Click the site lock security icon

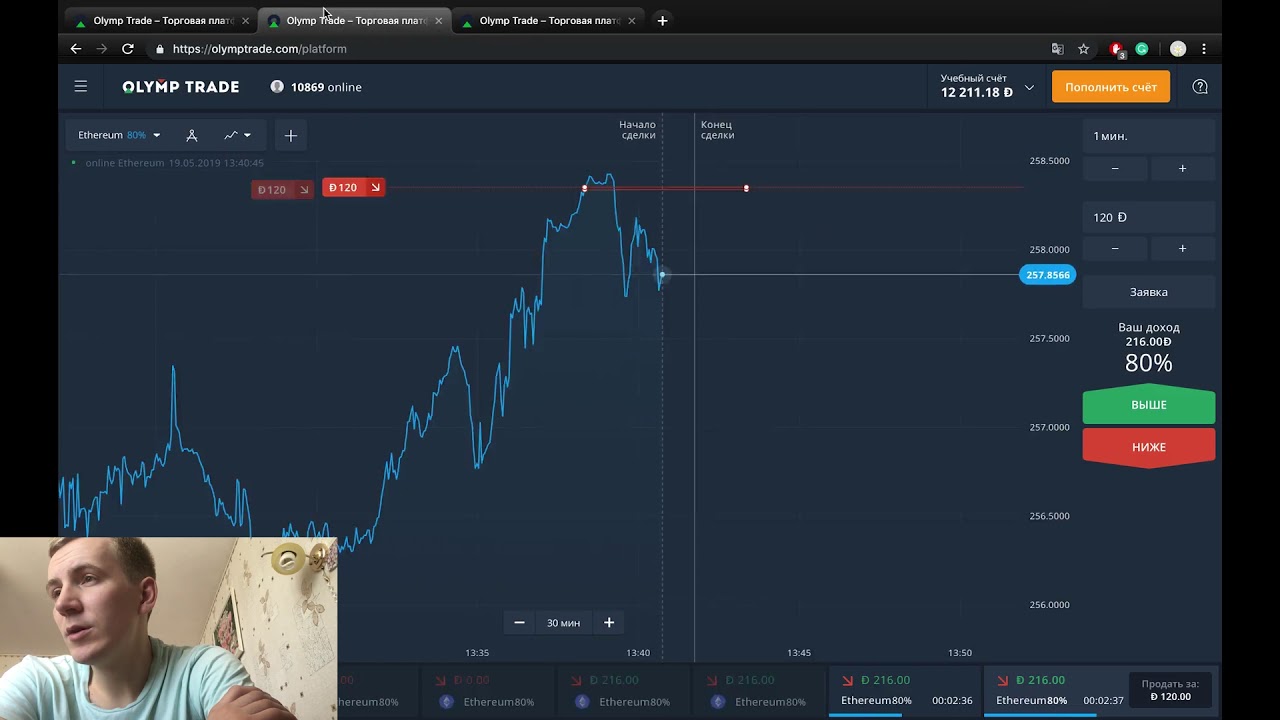coord(160,48)
